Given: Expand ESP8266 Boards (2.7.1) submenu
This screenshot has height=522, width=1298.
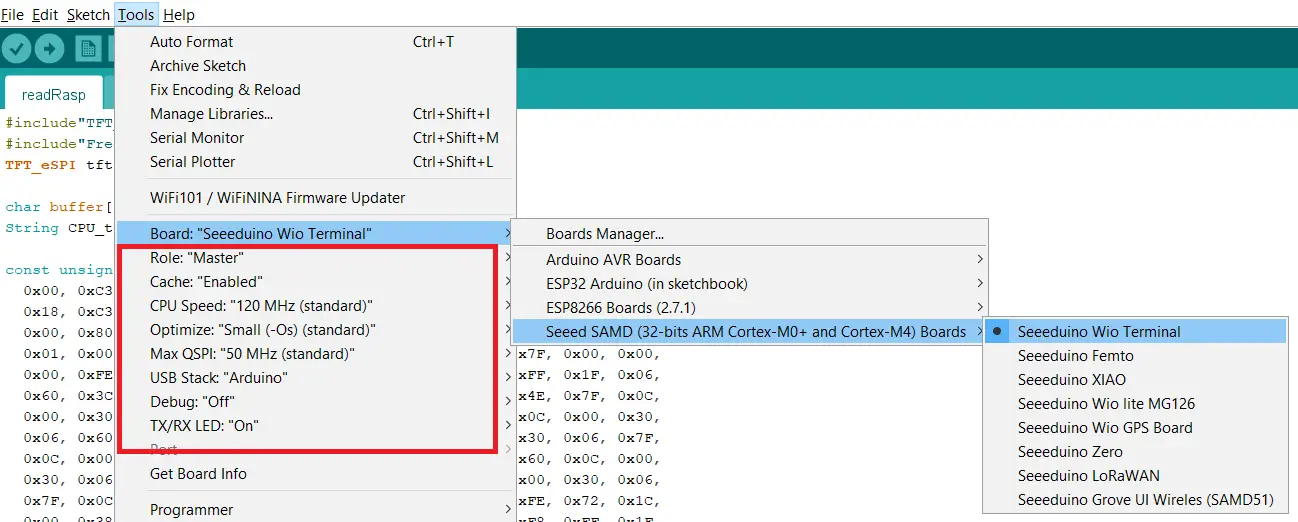Looking at the screenshot, I should tap(750, 308).
